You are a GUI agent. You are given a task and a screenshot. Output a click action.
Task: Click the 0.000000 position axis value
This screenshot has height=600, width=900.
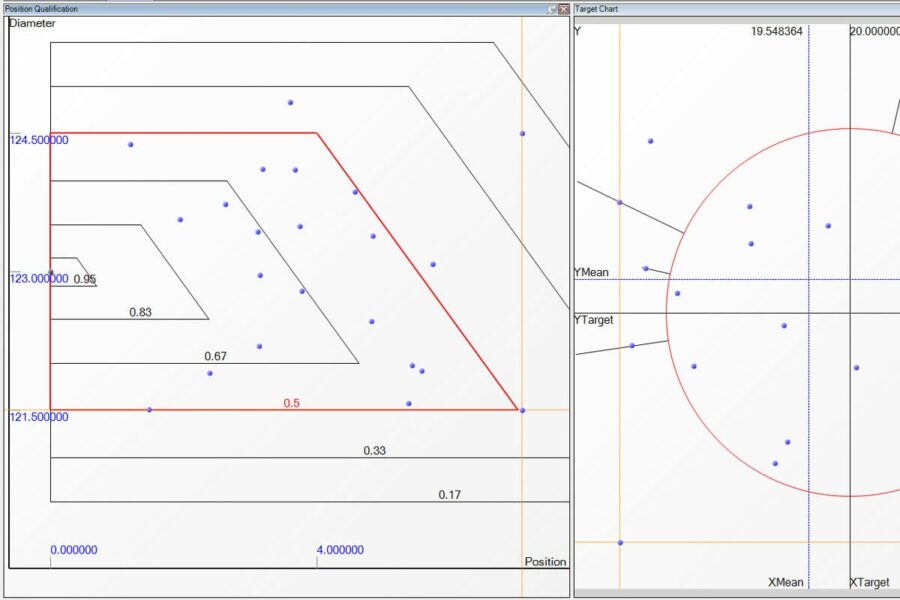coord(74,550)
